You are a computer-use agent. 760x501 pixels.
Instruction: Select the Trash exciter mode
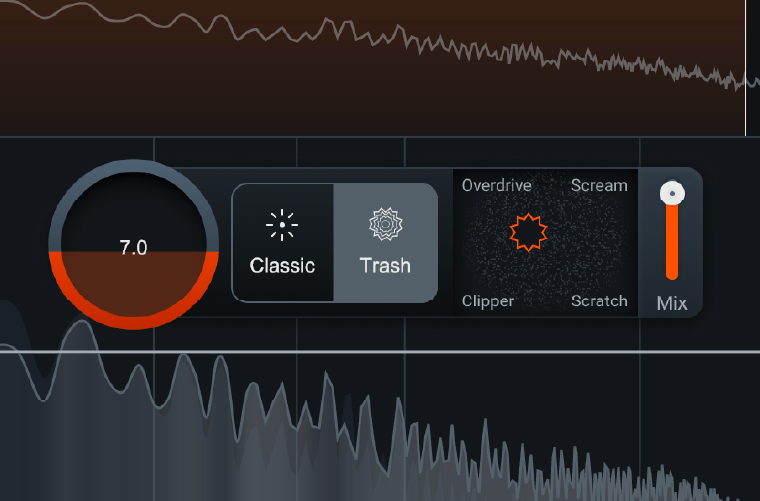coord(385,243)
